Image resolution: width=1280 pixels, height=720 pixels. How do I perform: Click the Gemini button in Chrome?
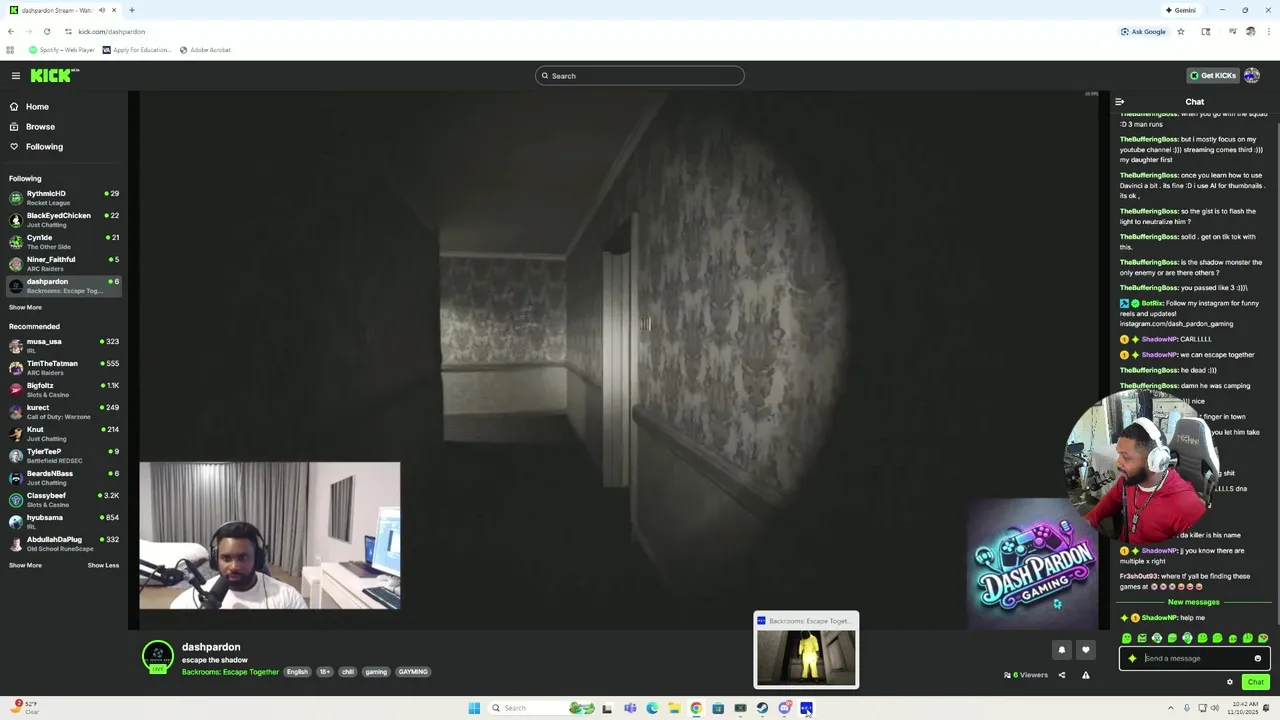click(1180, 10)
